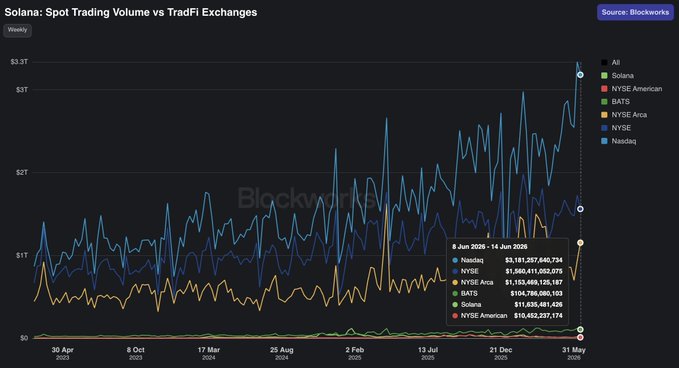Click the light green Solana legend swatch
679x368 pixels.
click(x=604, y=75)
